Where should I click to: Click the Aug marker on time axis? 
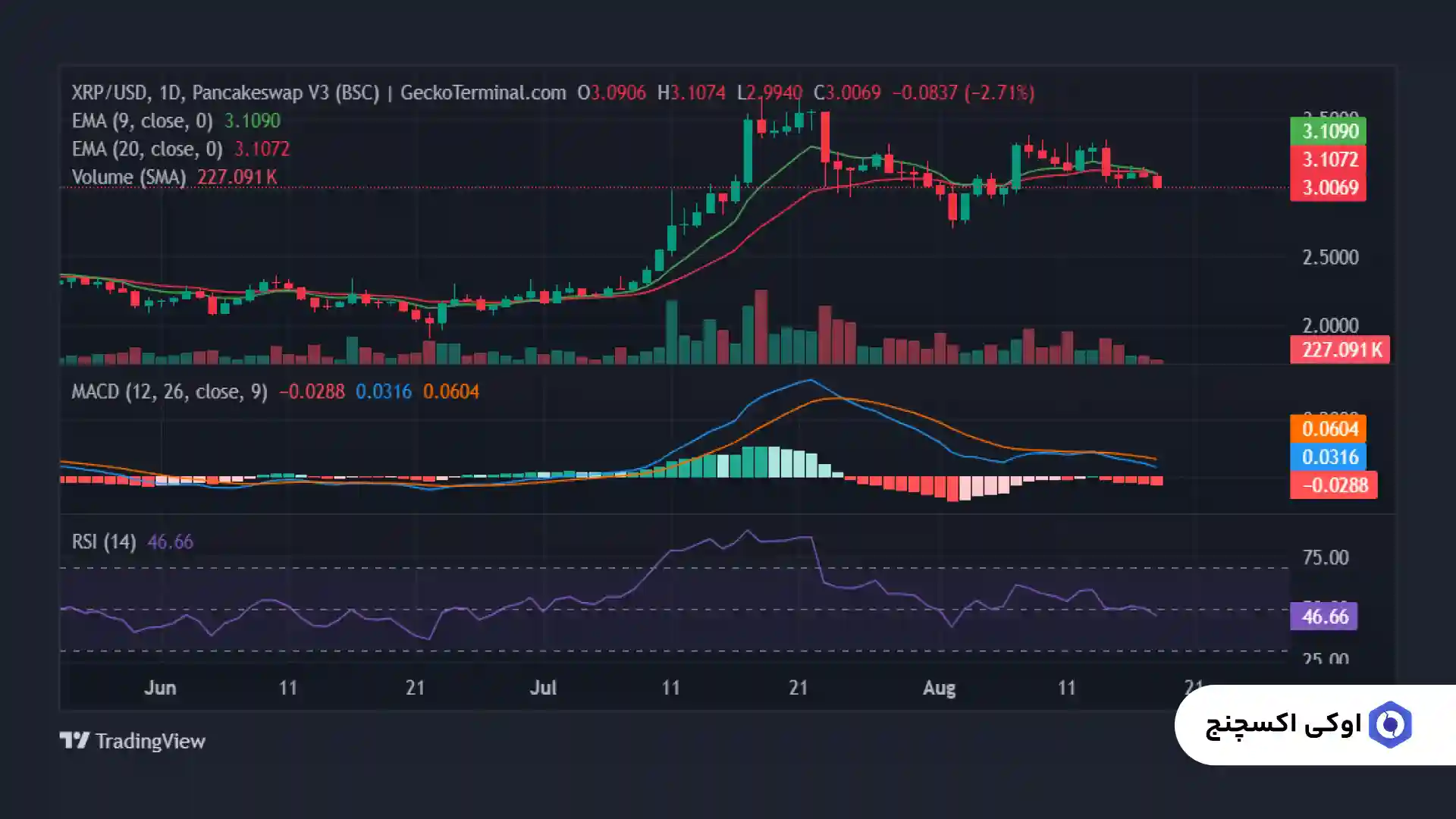pos(939,688)
